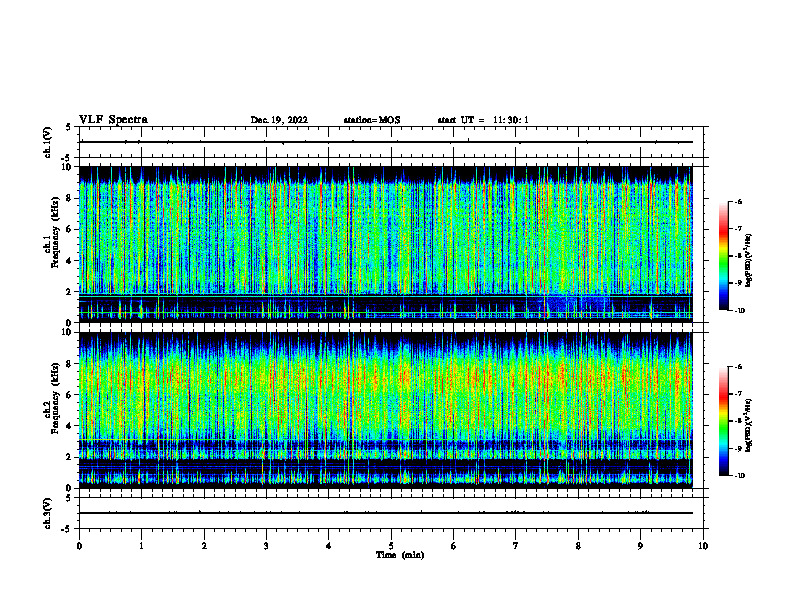Image resolution: width=792 pixels, height=612 pixels.
Task: Click the time axis tick label "6"
Action: 454,546
